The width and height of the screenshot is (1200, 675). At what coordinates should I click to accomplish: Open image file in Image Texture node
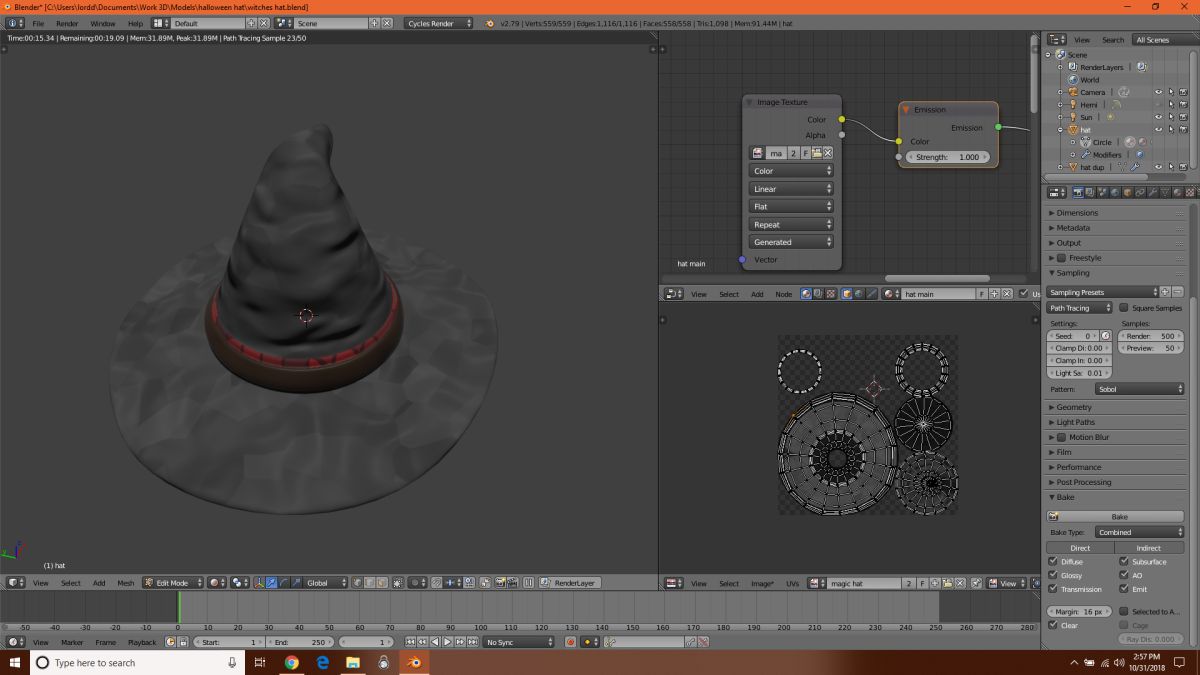pos(816,153)
